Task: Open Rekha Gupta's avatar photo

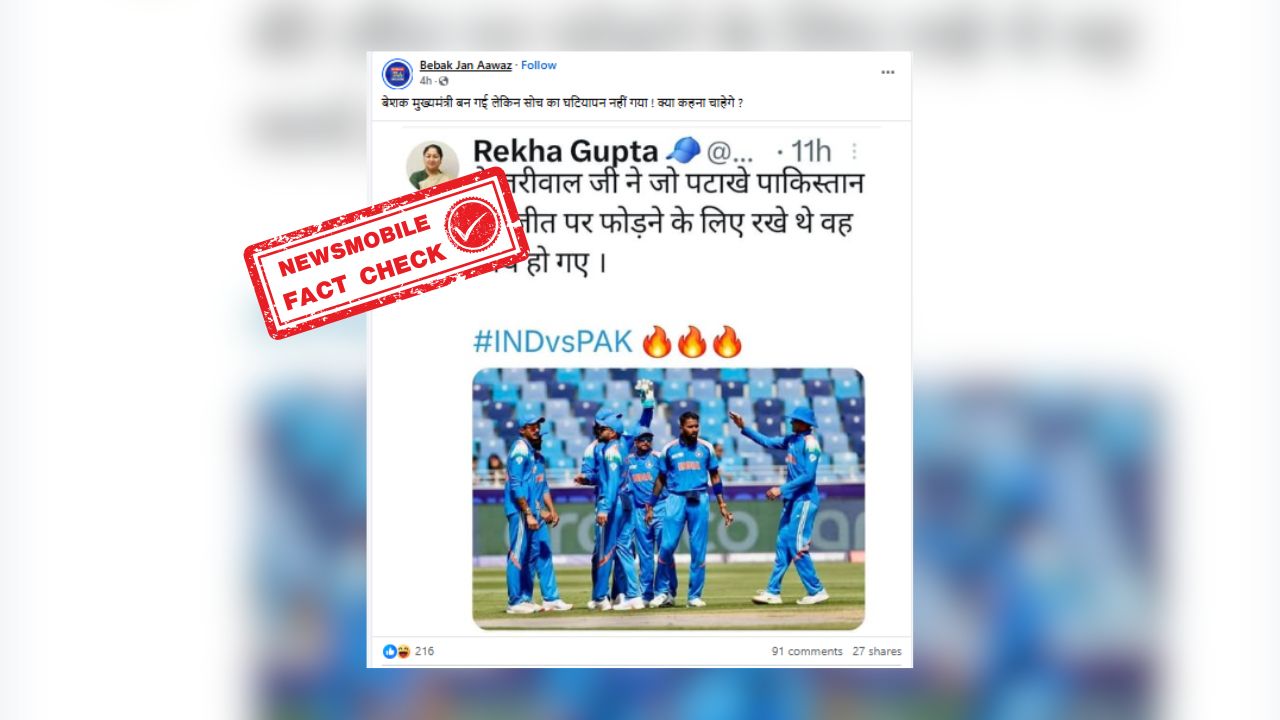Action: (432, 166)
